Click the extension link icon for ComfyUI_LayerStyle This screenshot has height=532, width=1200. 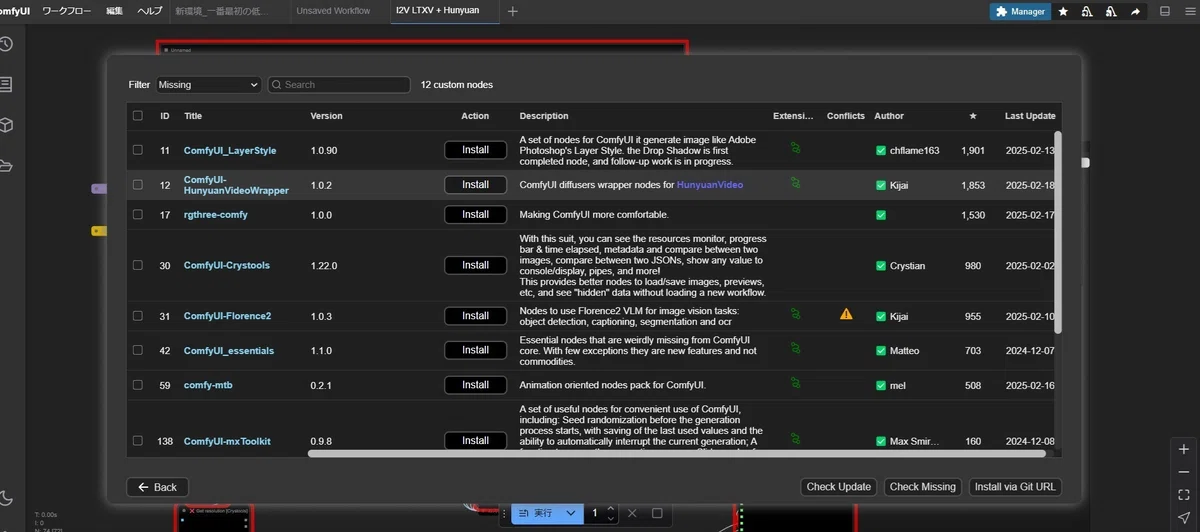click(795, 148)
